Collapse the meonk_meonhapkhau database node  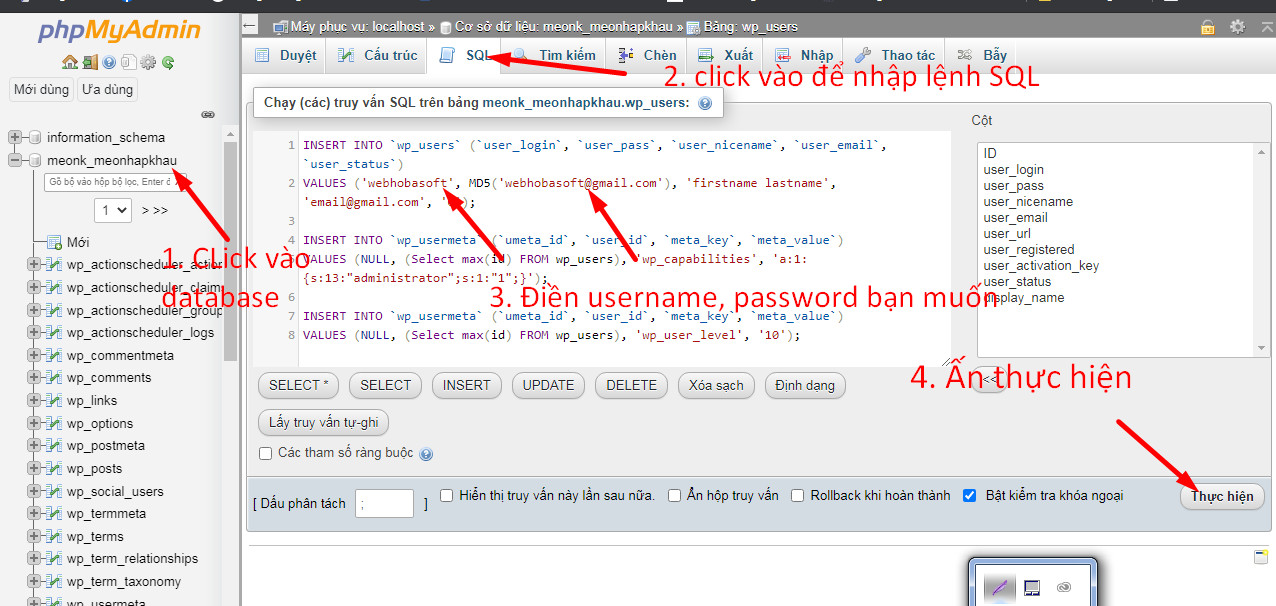coord(15,160)
